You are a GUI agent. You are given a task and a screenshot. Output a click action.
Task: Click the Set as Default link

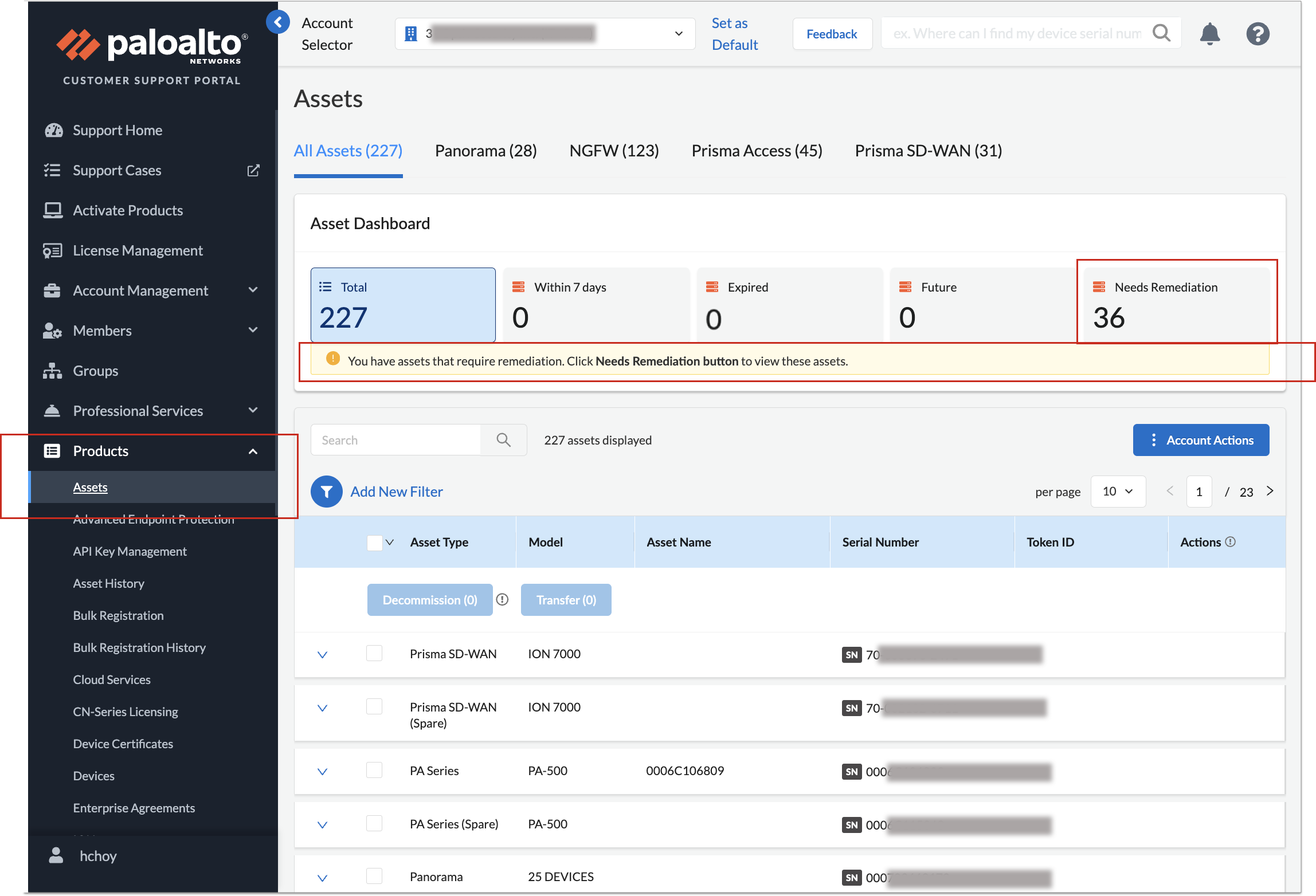point(734,34)
